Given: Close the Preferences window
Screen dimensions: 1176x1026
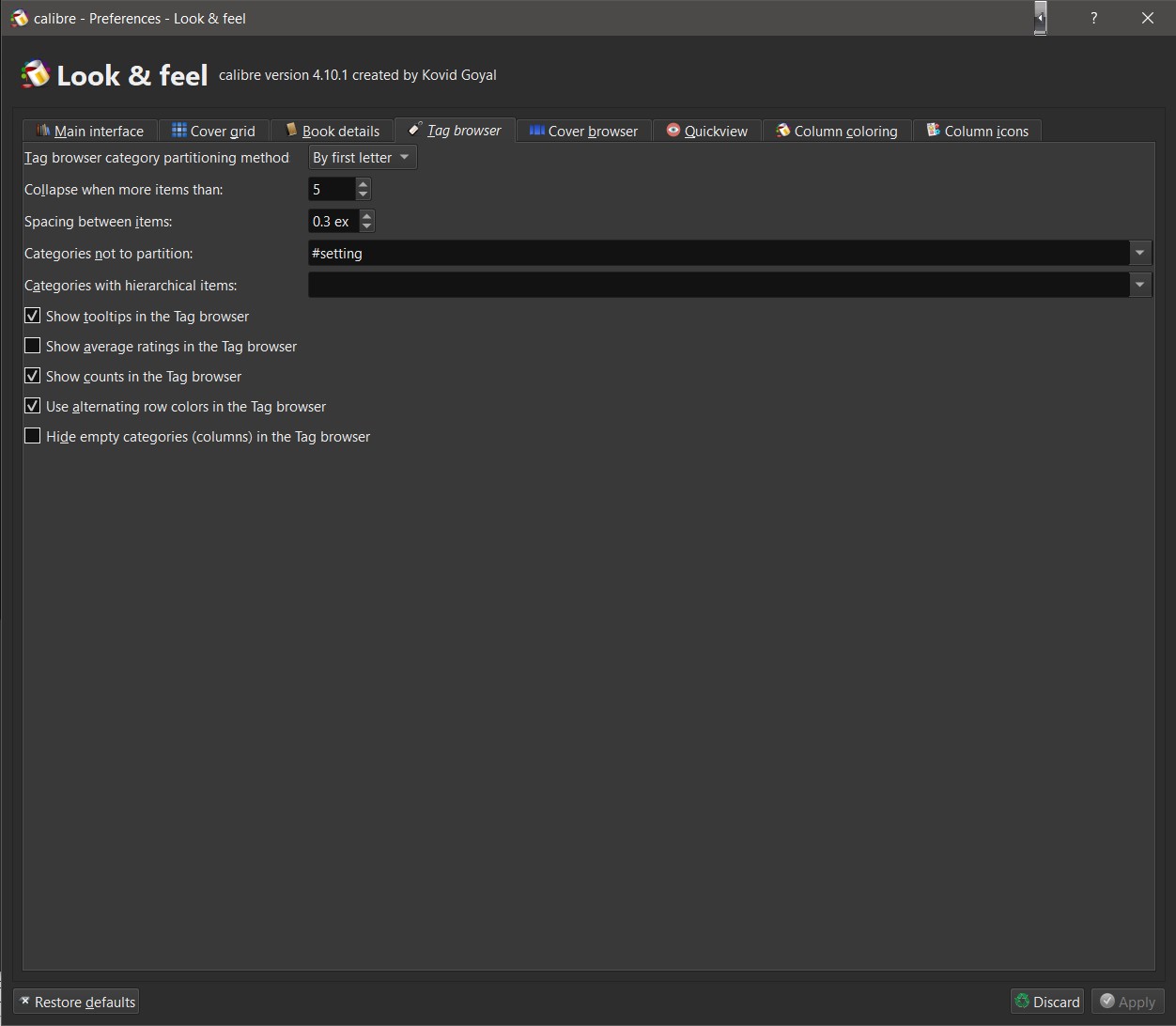Looking at the screenshot, I should tap(1148, 18).
